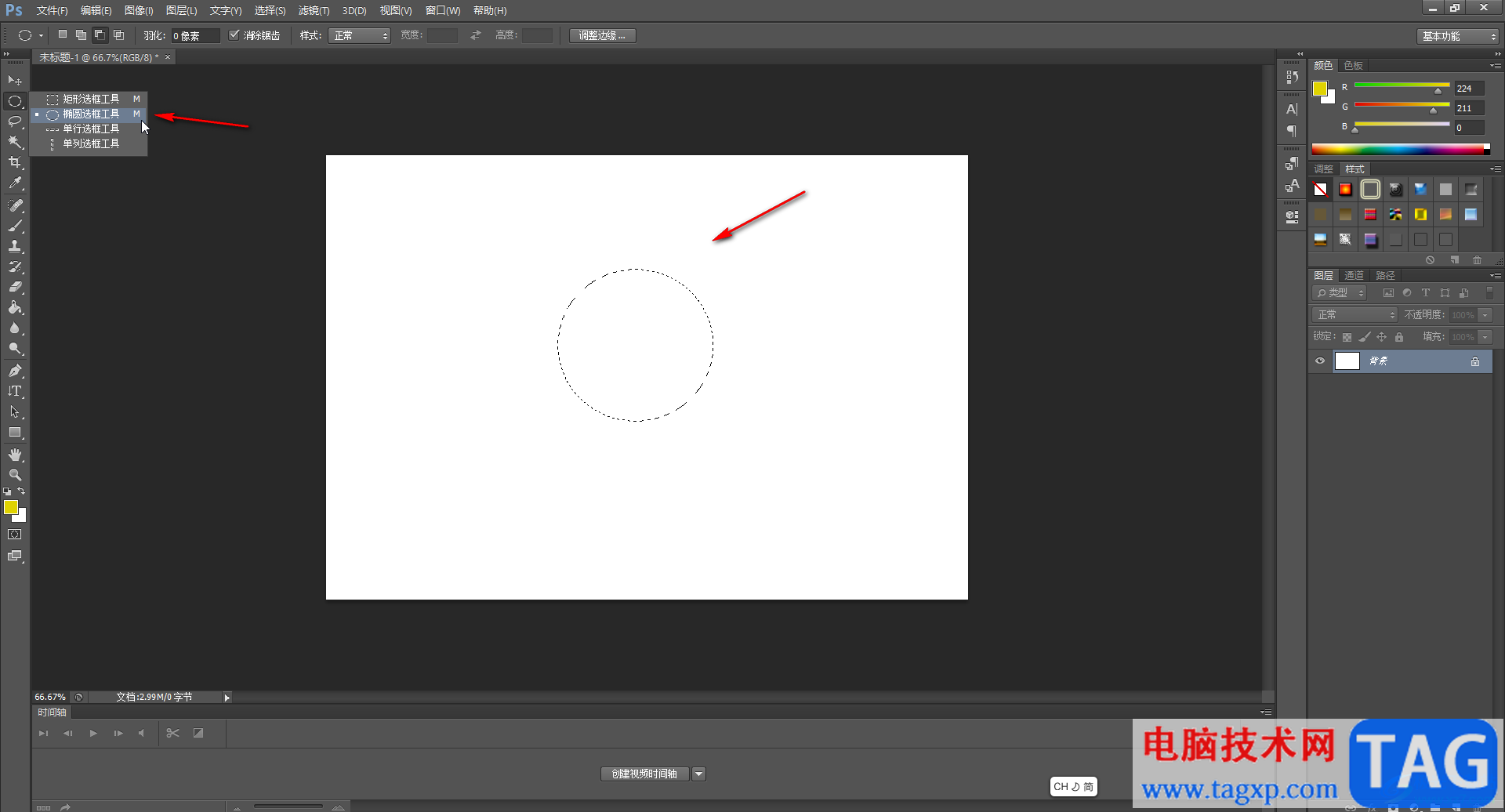Select the Dodge tool

click(x=15, y=348)
